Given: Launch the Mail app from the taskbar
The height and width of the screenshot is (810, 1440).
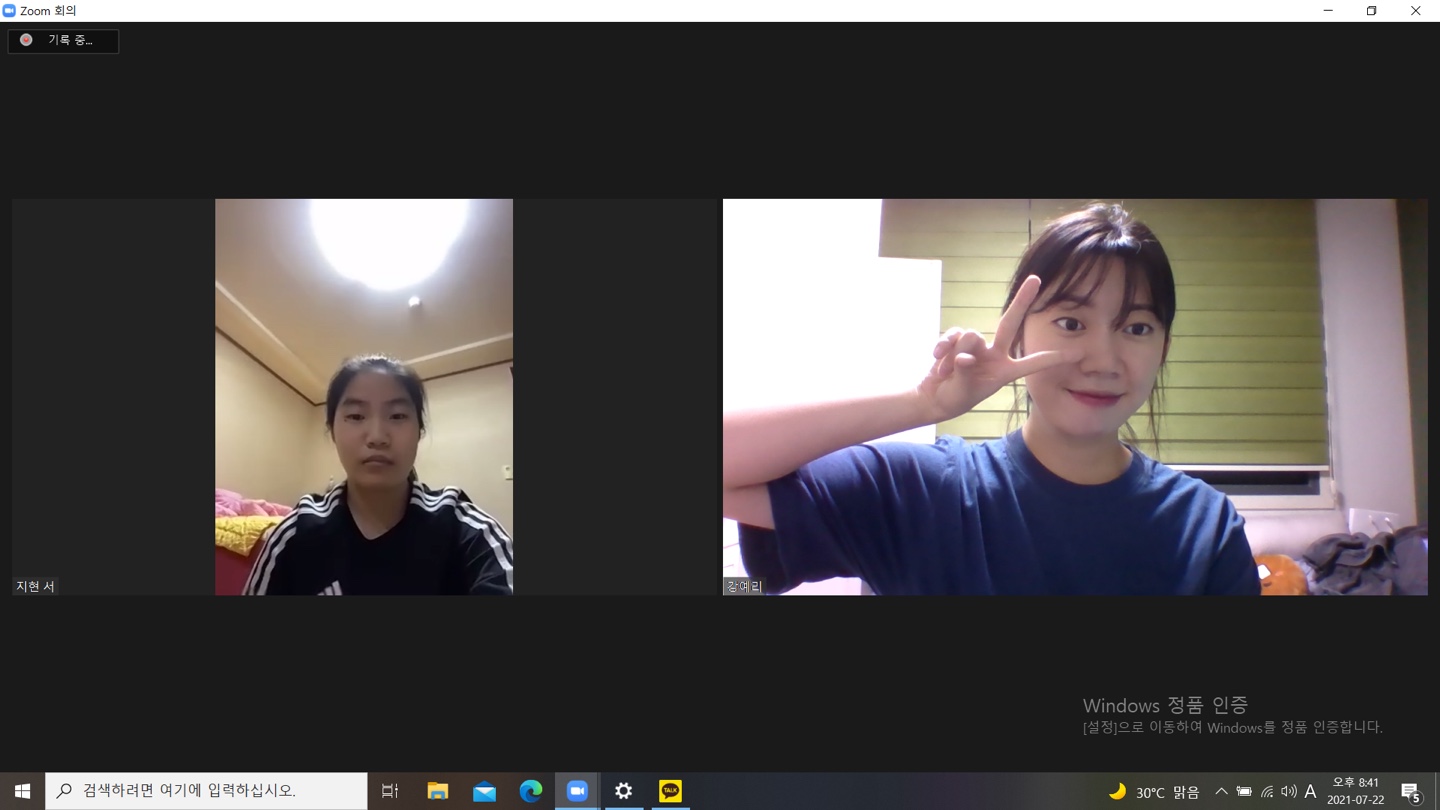Looking at the screenshot, I should (x=484, y=791).
